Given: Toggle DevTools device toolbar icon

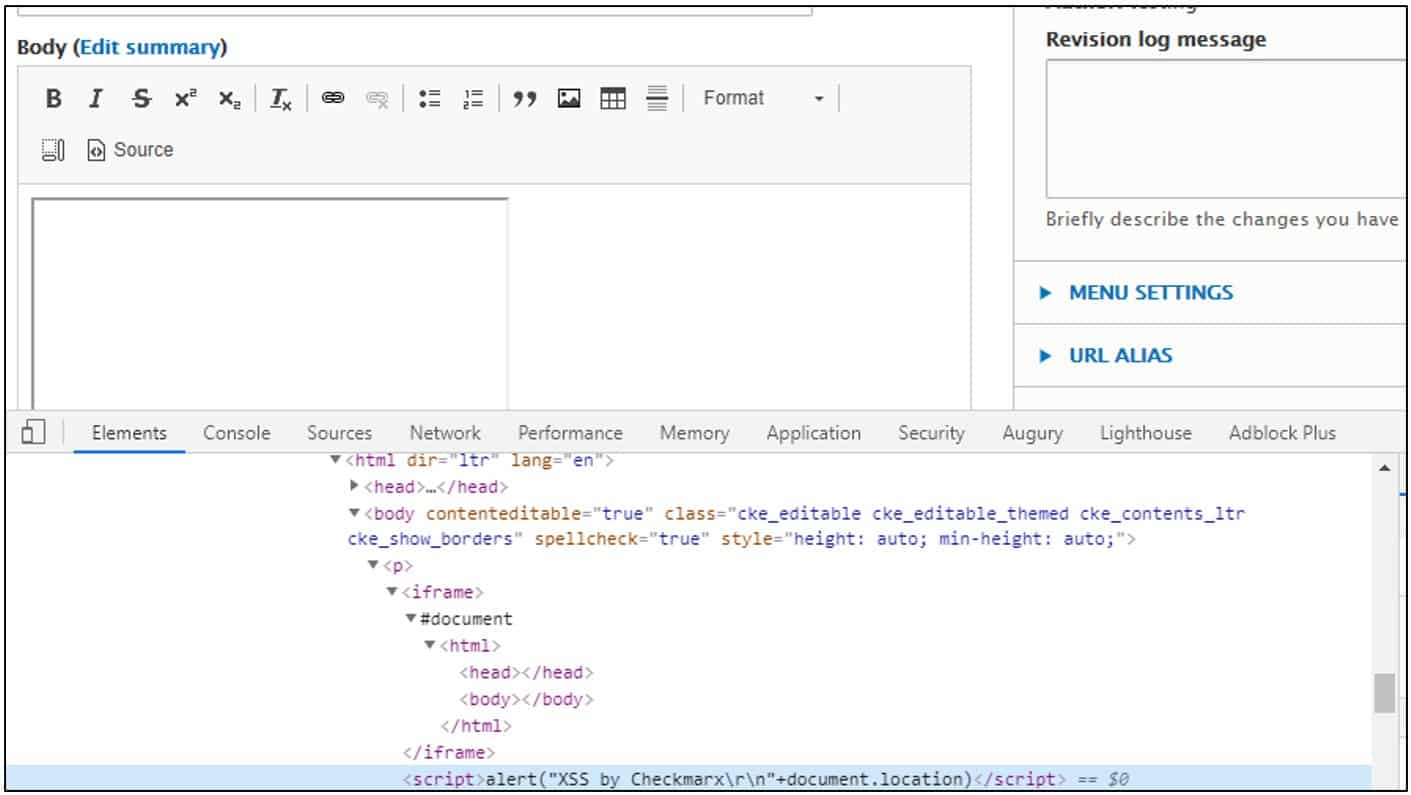Looking at the screenshot, I should pyautogui.click(x=33, y=432).
